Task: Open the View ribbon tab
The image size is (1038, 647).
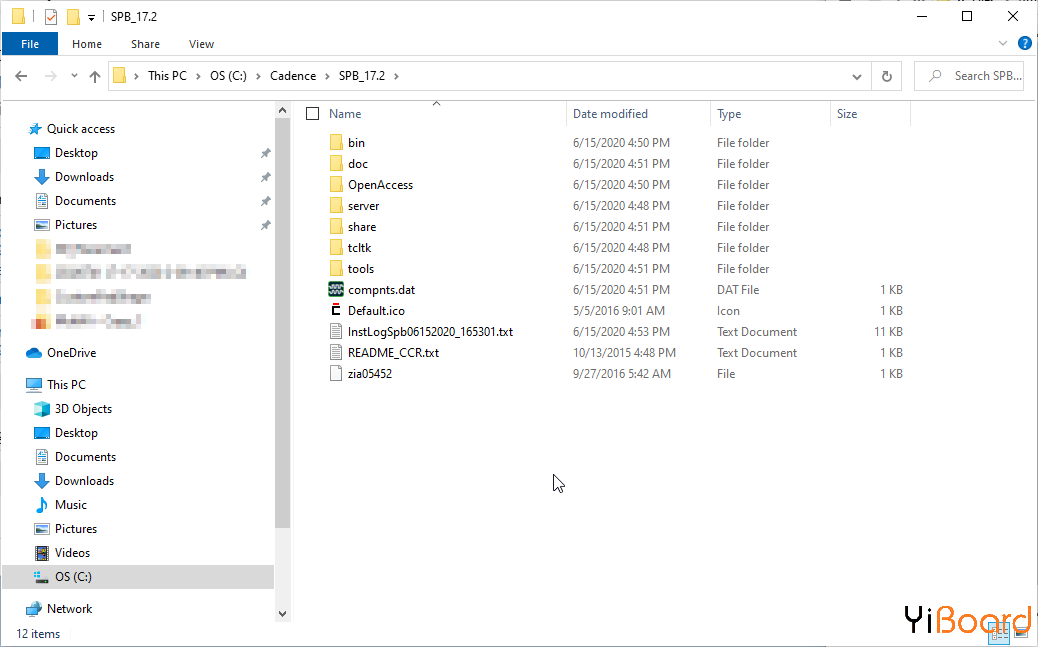Action: click(201, 44)
